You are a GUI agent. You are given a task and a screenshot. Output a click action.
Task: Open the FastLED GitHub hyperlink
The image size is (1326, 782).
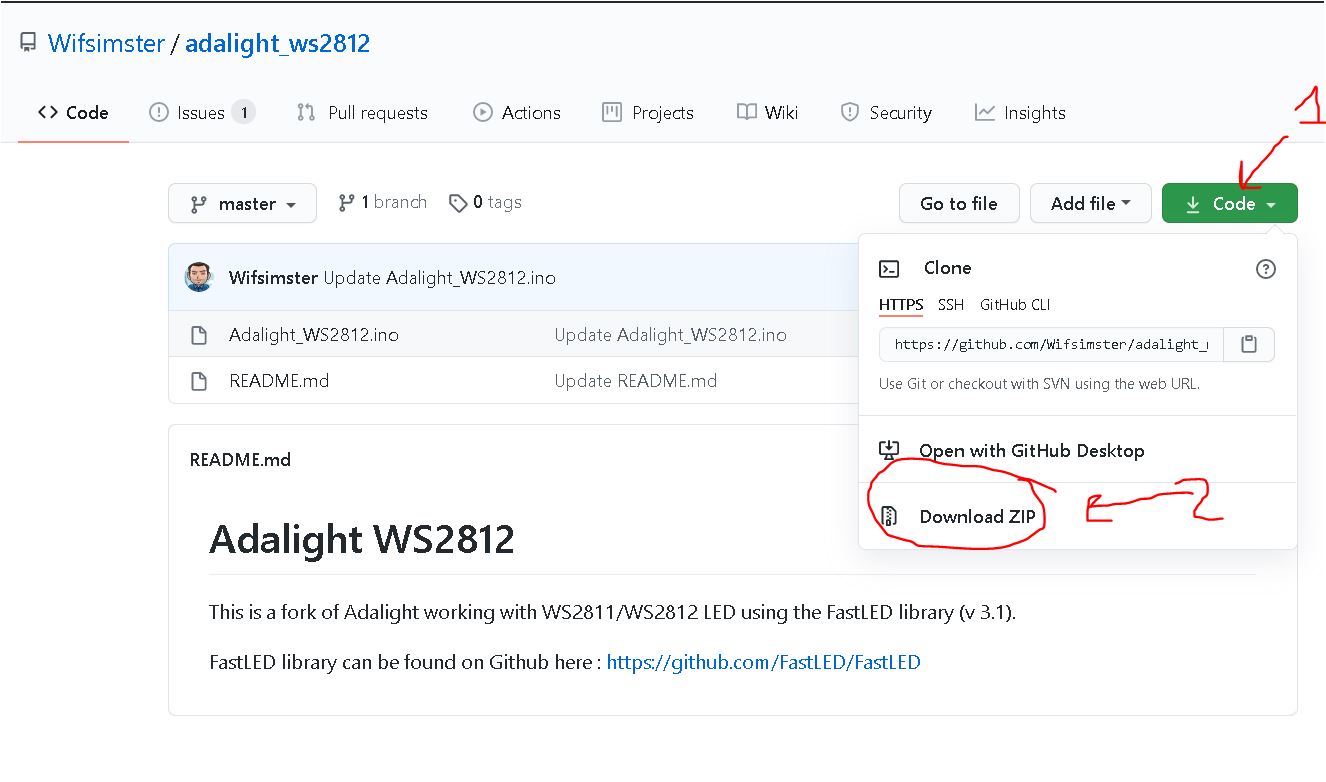(763, 662)
